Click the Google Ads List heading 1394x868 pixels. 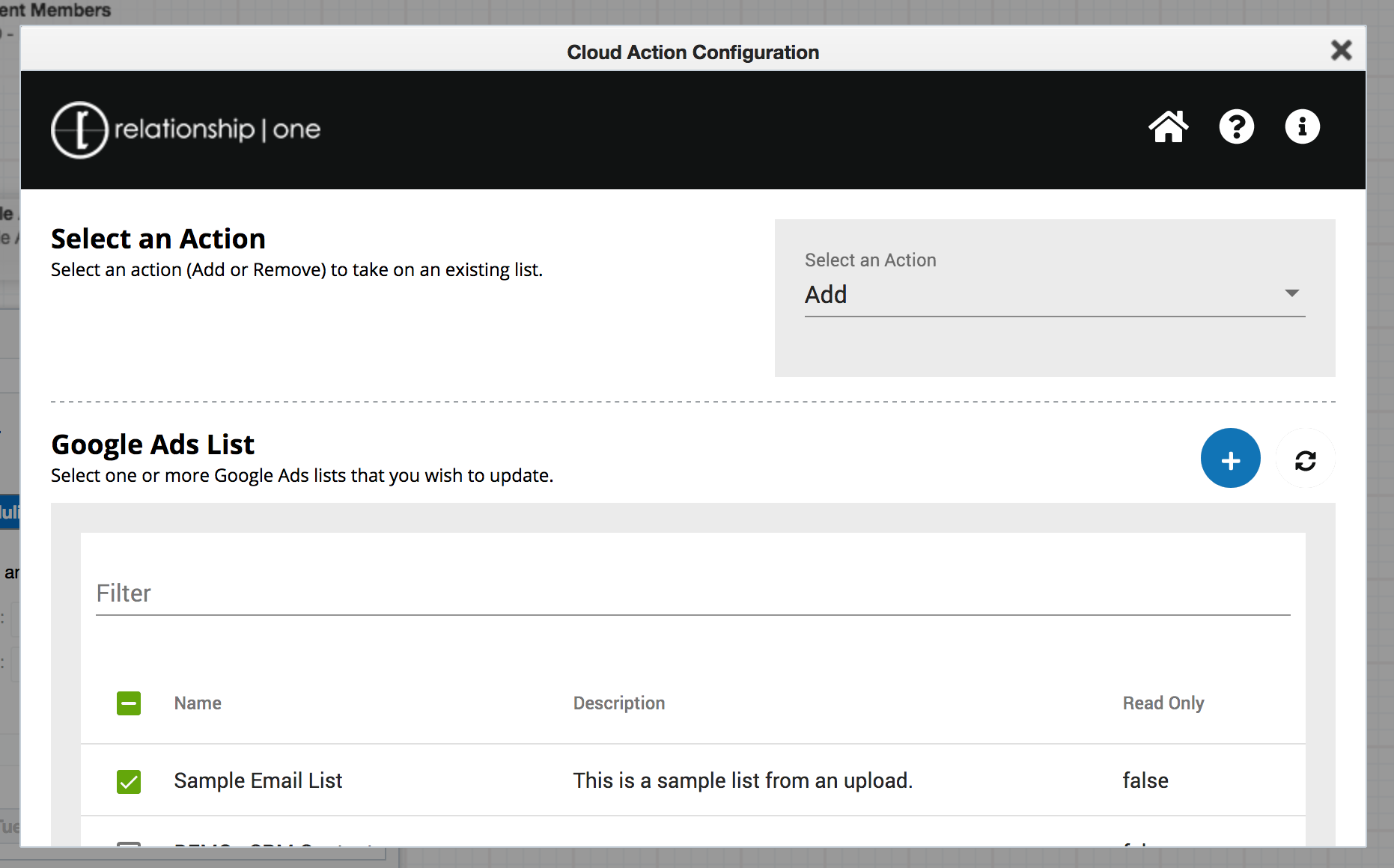153,444
